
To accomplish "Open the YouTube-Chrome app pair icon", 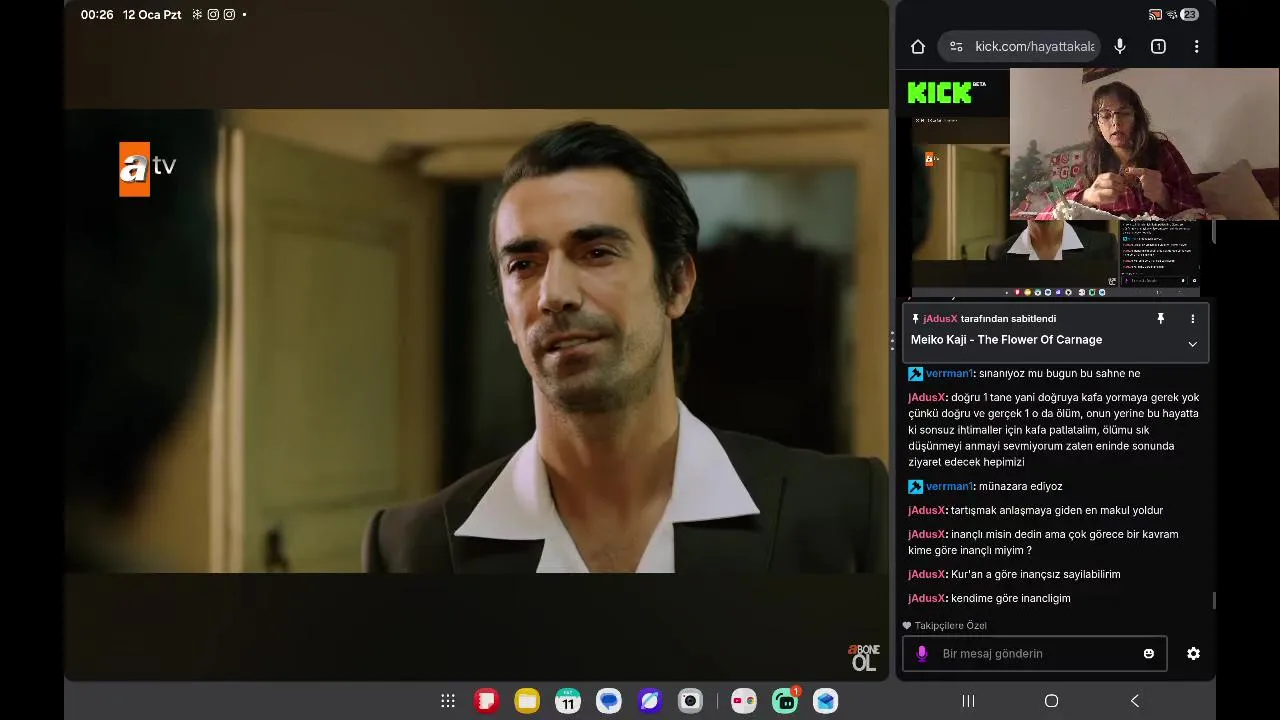I will tap(744, 701).
